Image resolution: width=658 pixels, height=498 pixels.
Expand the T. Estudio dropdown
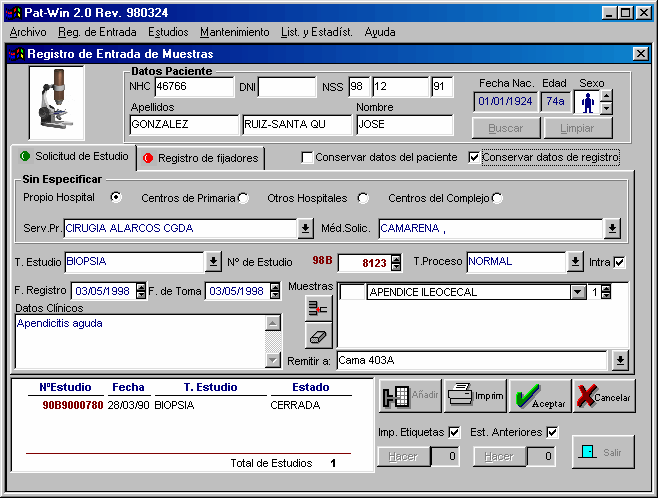point(213,262)
